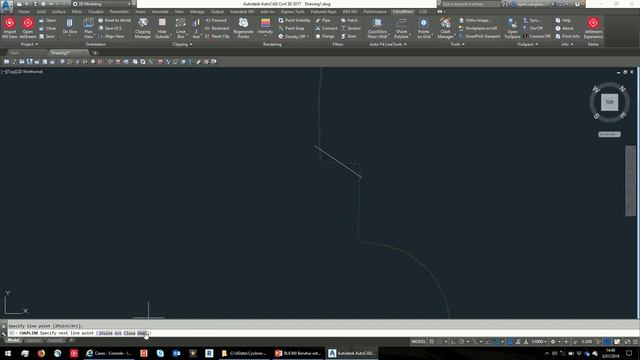The height and width of the screenshot is (360, 640).
Task: Click the Flange fitter tool
Action: 325,36
